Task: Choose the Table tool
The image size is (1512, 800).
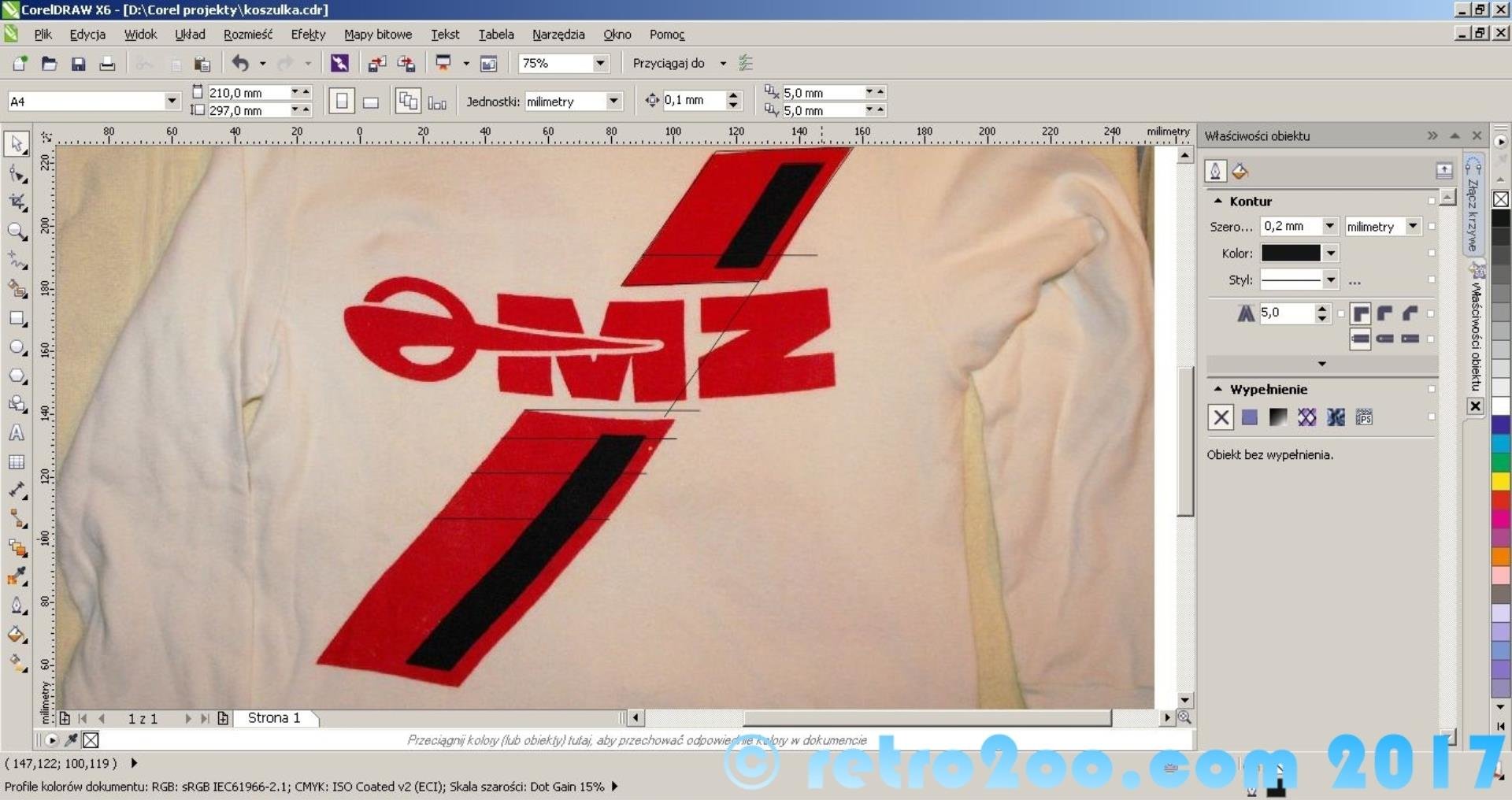Action: tap(17, 462)
